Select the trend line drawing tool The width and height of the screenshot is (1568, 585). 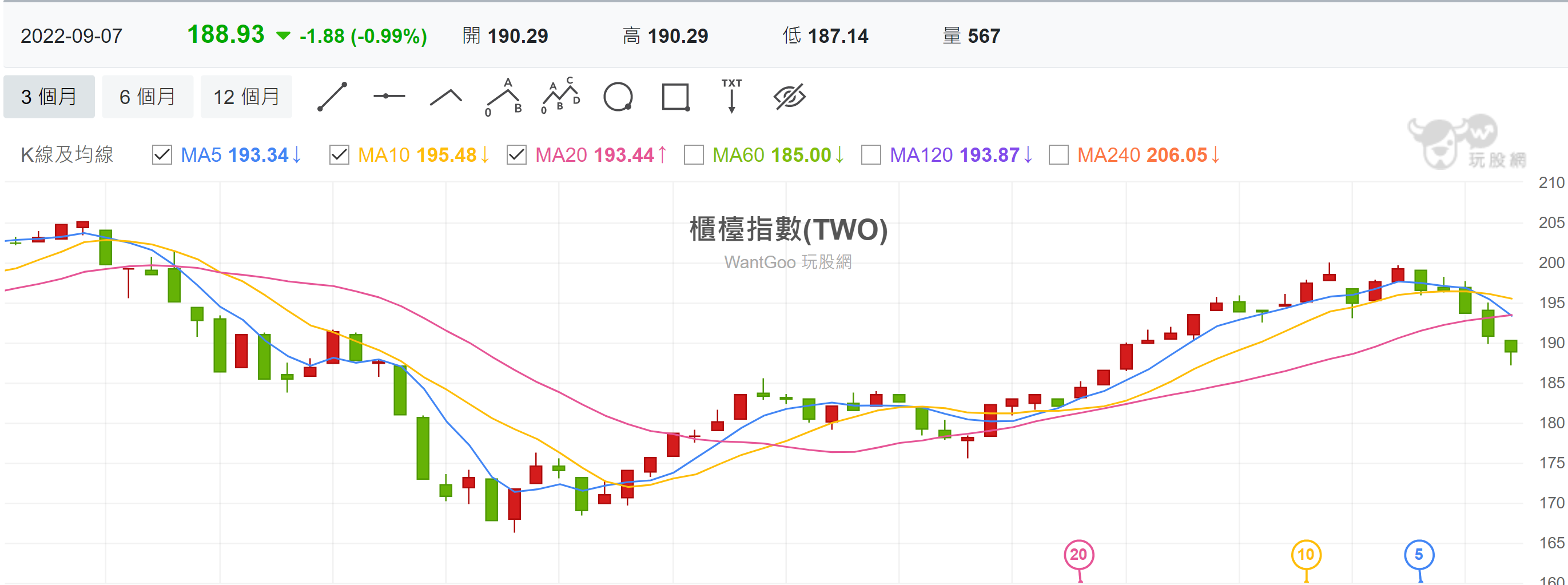point(332,97)
